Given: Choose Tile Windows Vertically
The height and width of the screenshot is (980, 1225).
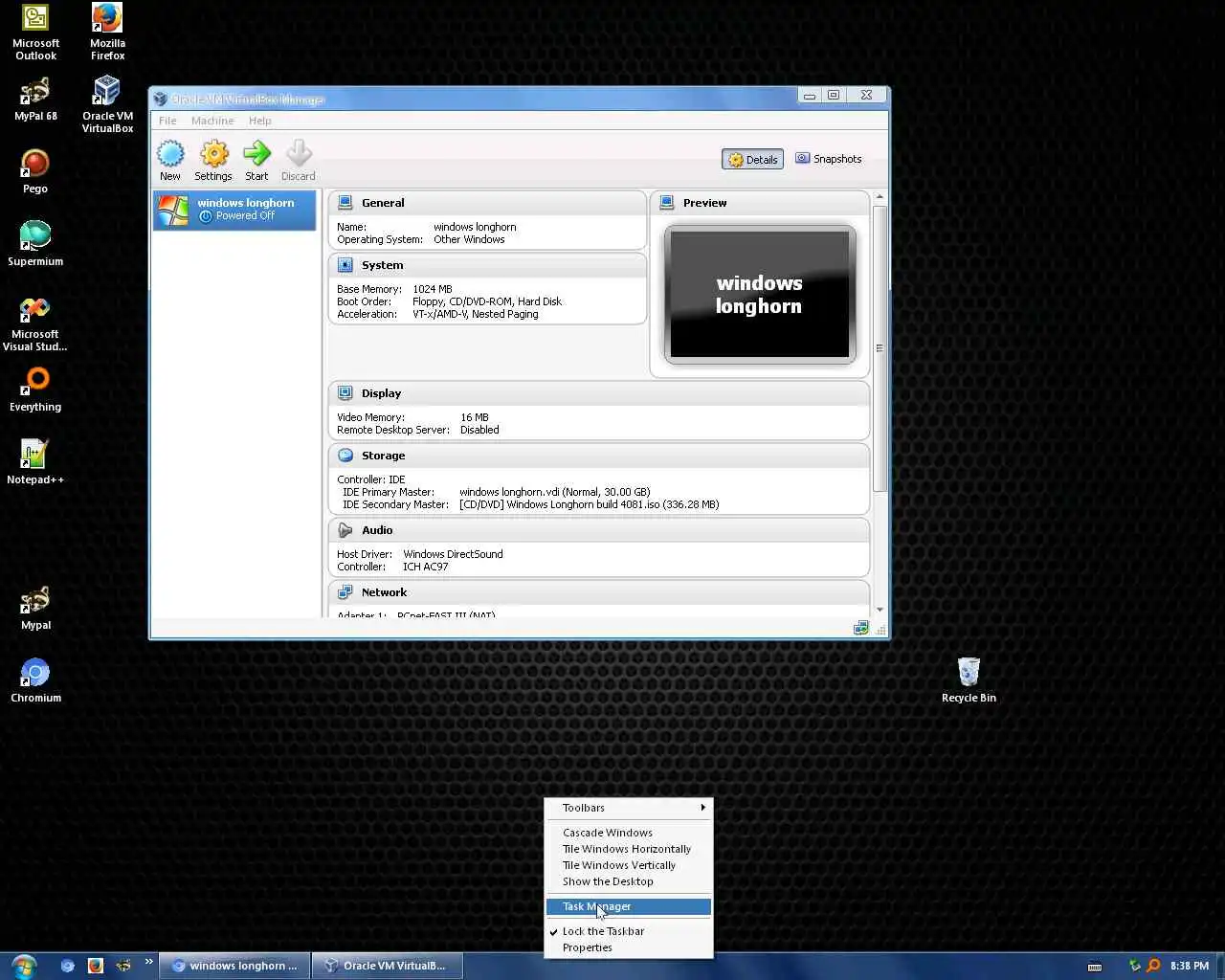Looking at the screenshot, I should click(629, 865).
